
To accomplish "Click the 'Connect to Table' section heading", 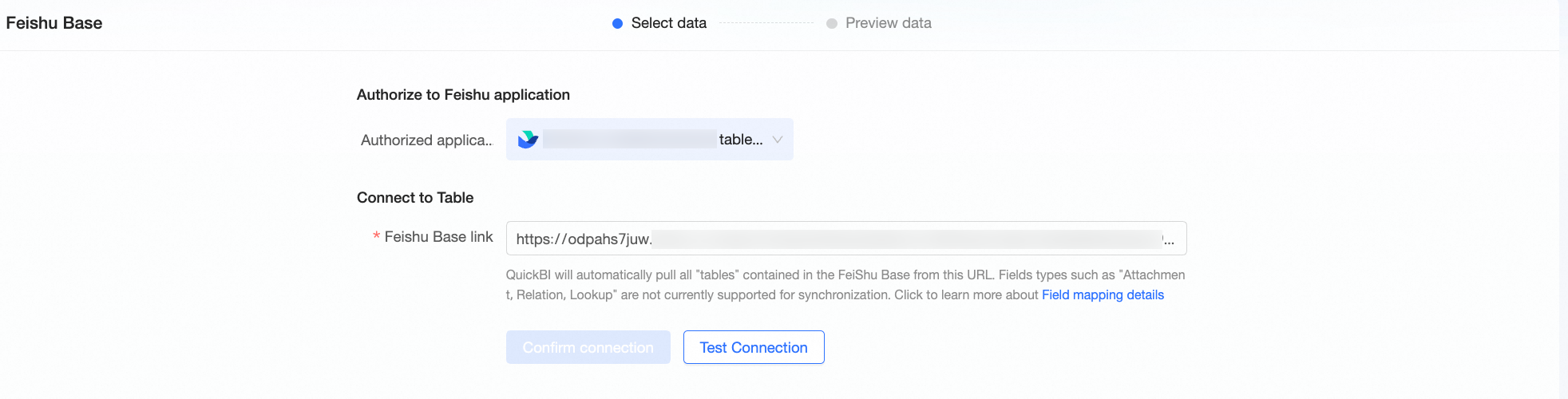I will tap(415, 198).
